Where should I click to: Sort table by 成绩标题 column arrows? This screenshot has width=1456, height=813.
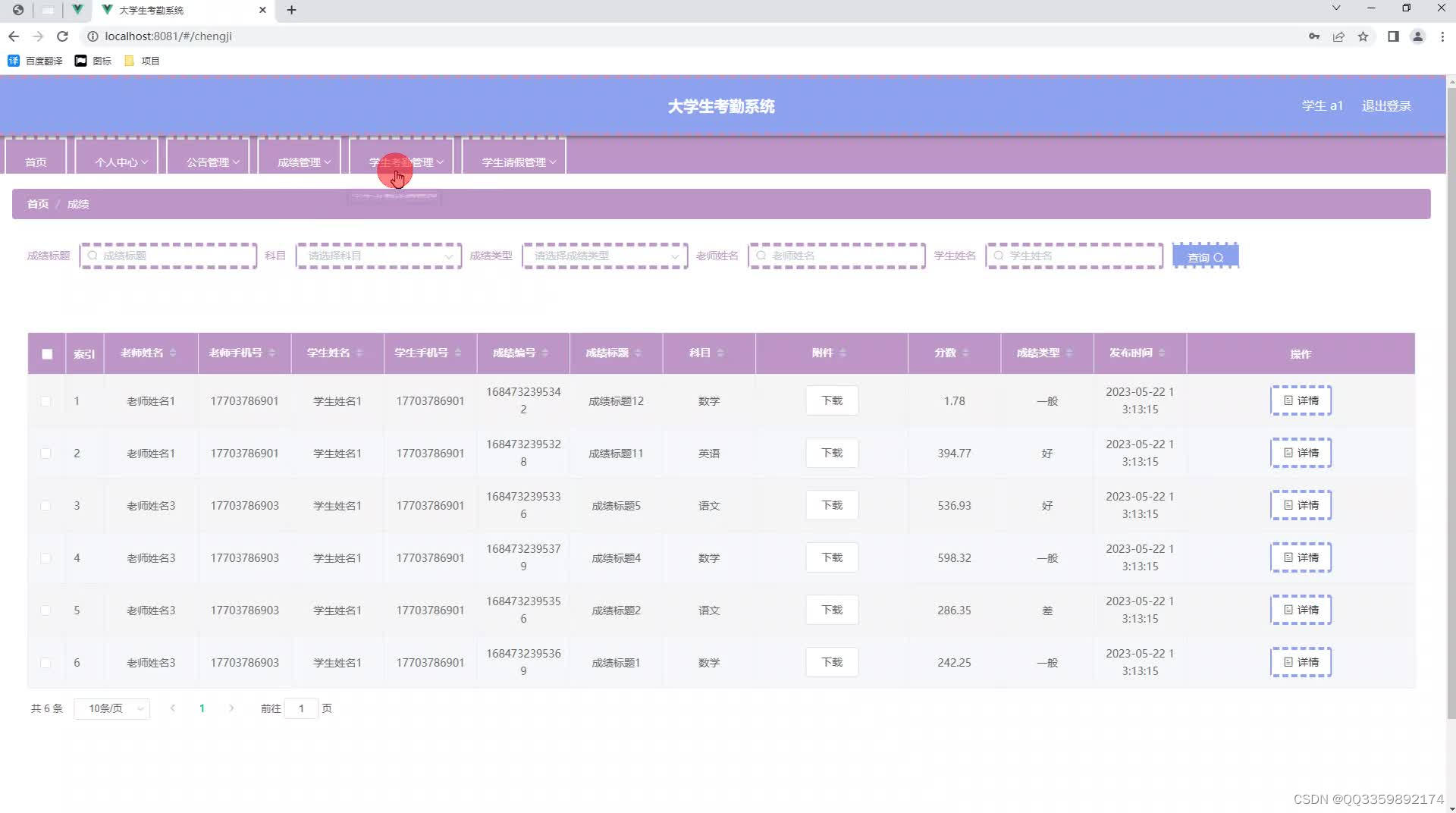pyautogui.click(x=638, y=353)
